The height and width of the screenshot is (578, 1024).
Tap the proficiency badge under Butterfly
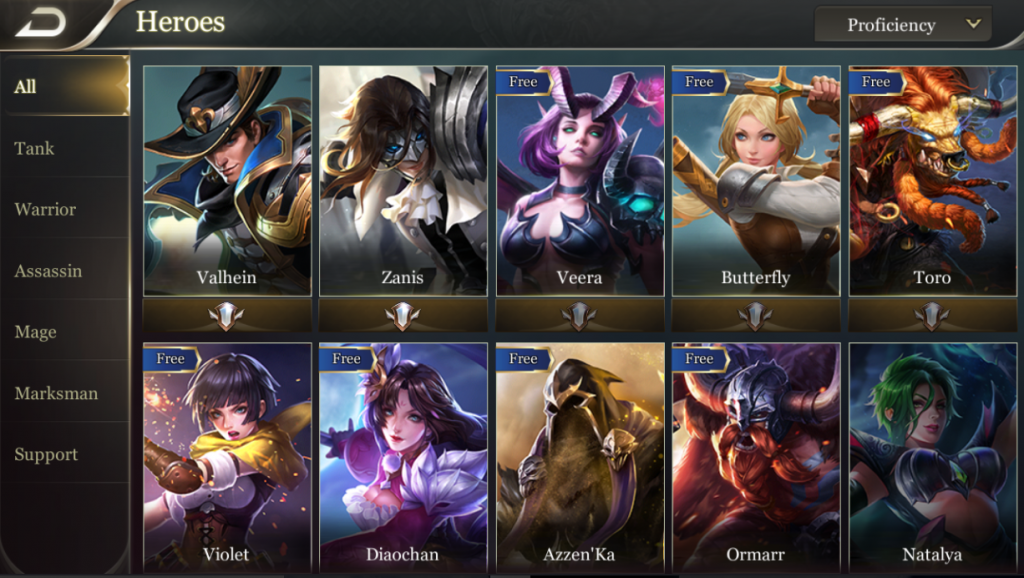coord(756,316)
